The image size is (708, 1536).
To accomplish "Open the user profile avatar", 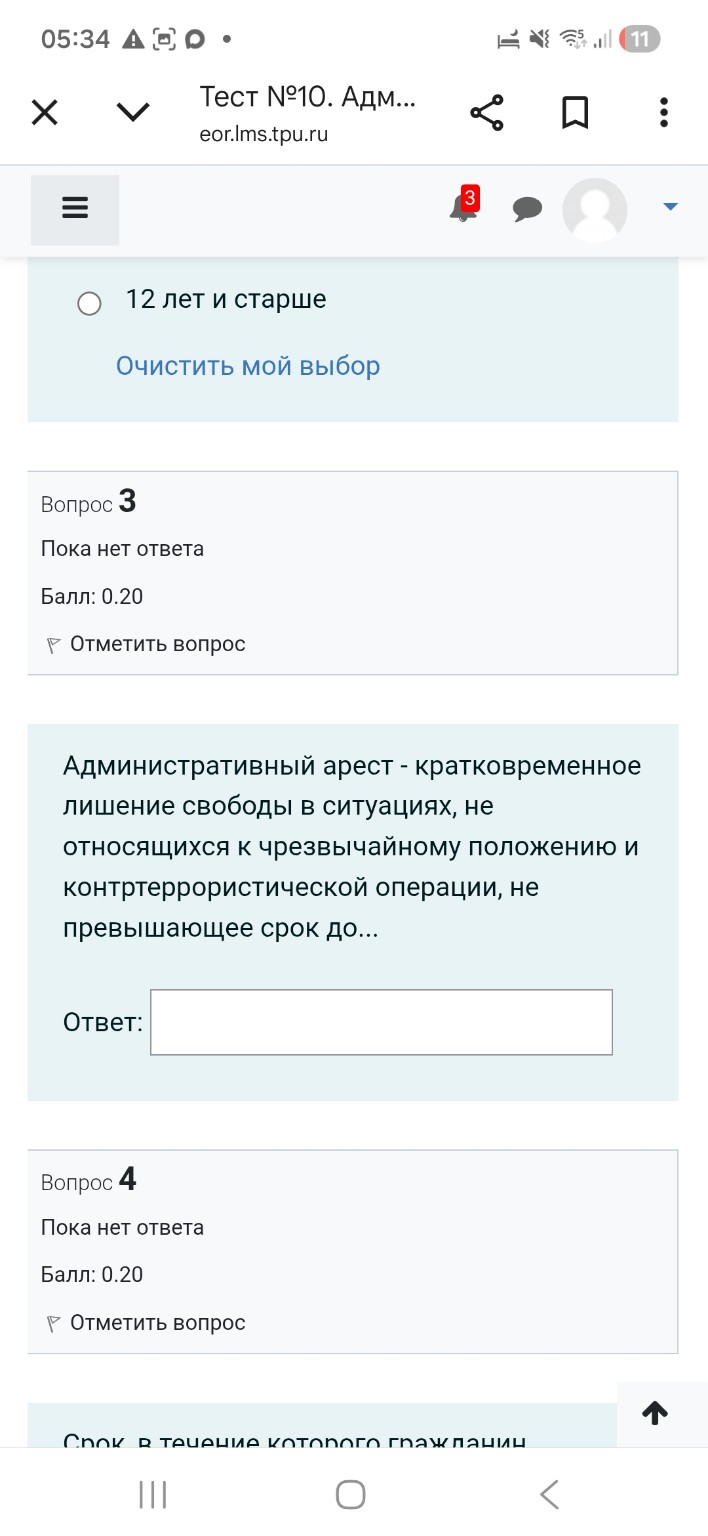I will point(594,210).
